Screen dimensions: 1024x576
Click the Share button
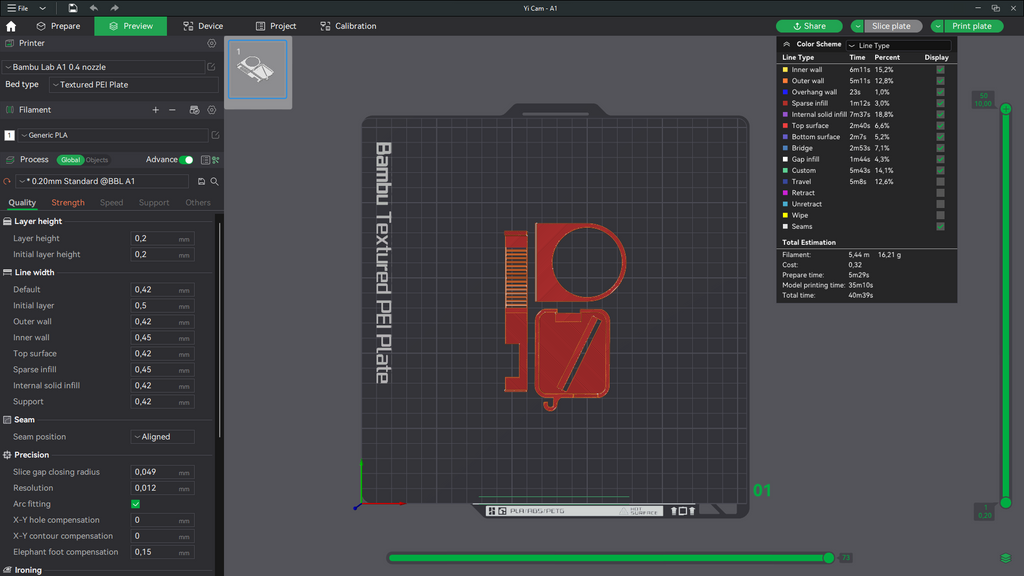809,26
